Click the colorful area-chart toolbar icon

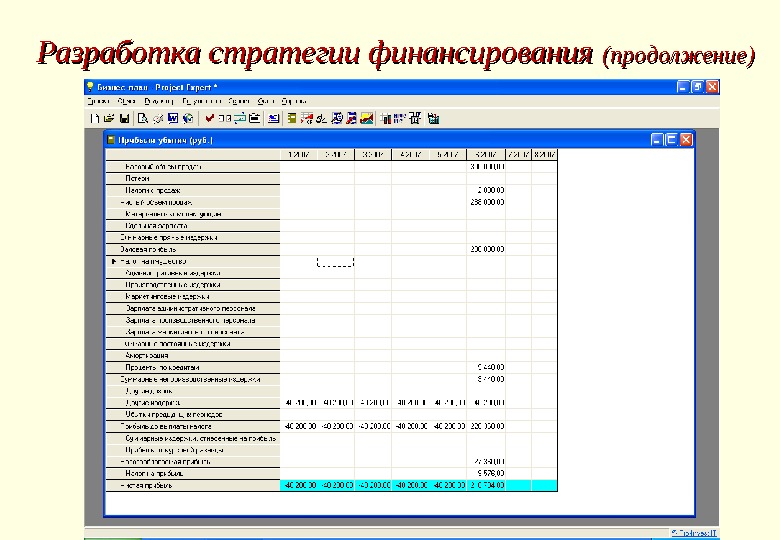(x=367, y=118)
